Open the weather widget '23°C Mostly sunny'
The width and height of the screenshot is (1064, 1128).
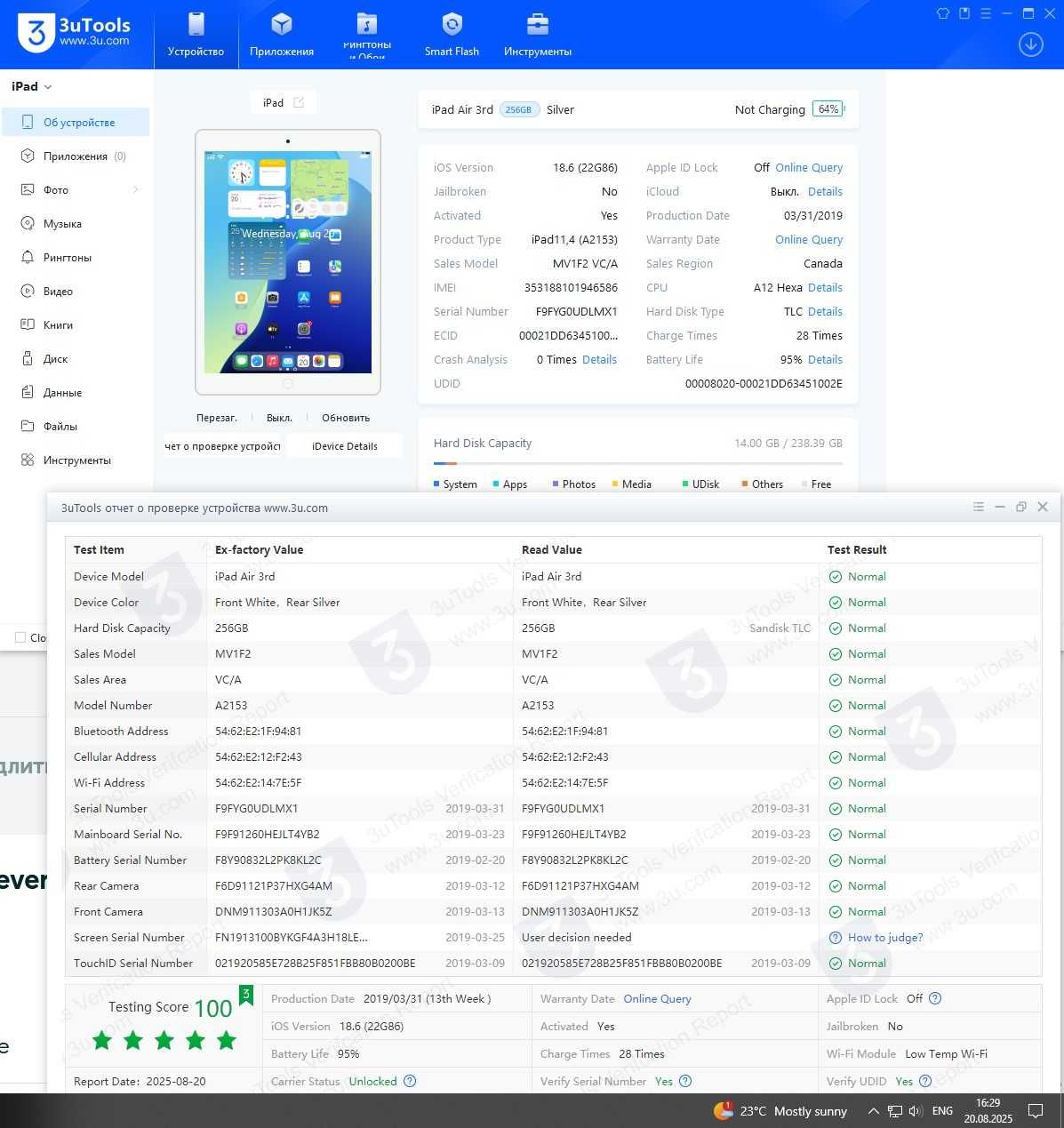click(781, 1111)
